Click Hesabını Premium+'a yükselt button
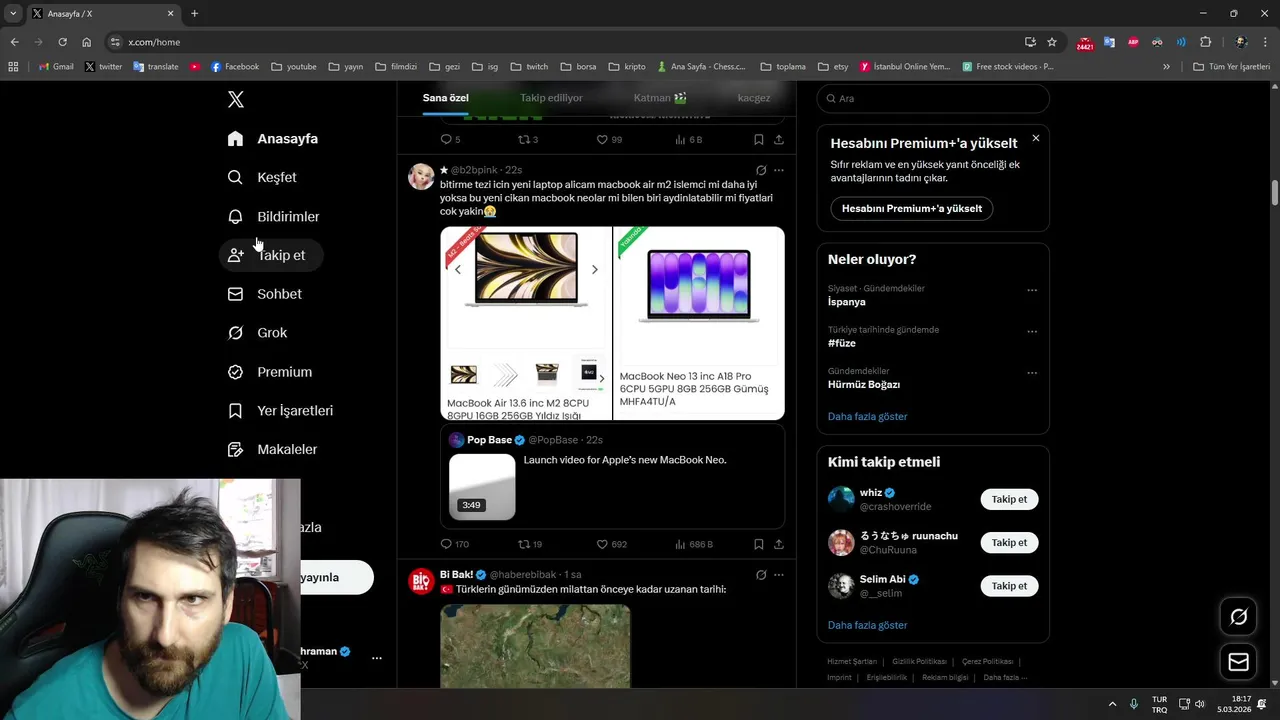Viewport: 1280px width, 720px height. pyautogui.click(x=912, y=209)
